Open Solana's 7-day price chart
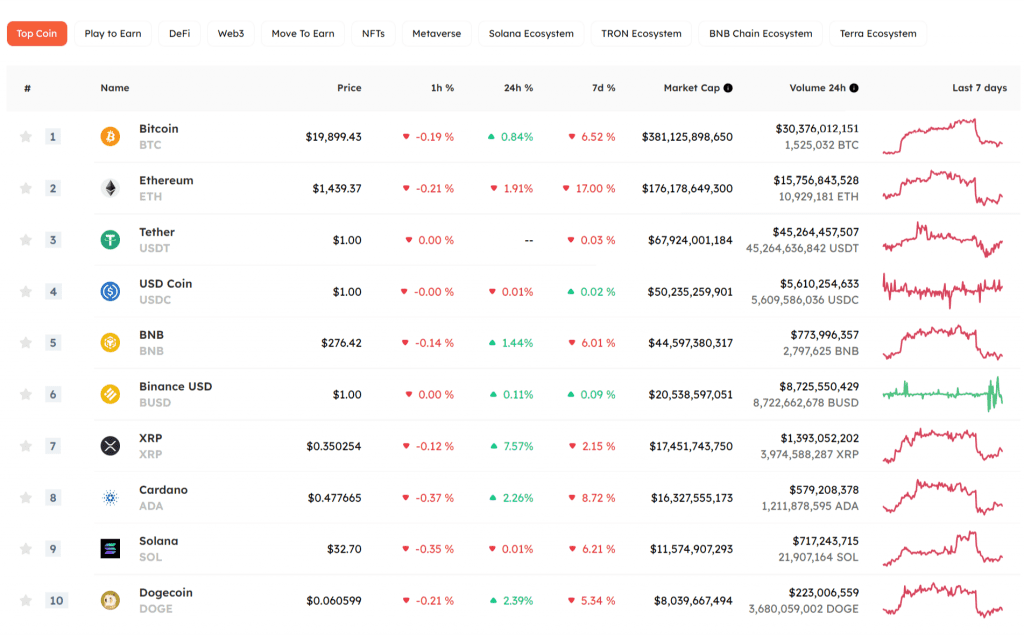Viewport: 1024px width, 635px height. click(942, 549)
